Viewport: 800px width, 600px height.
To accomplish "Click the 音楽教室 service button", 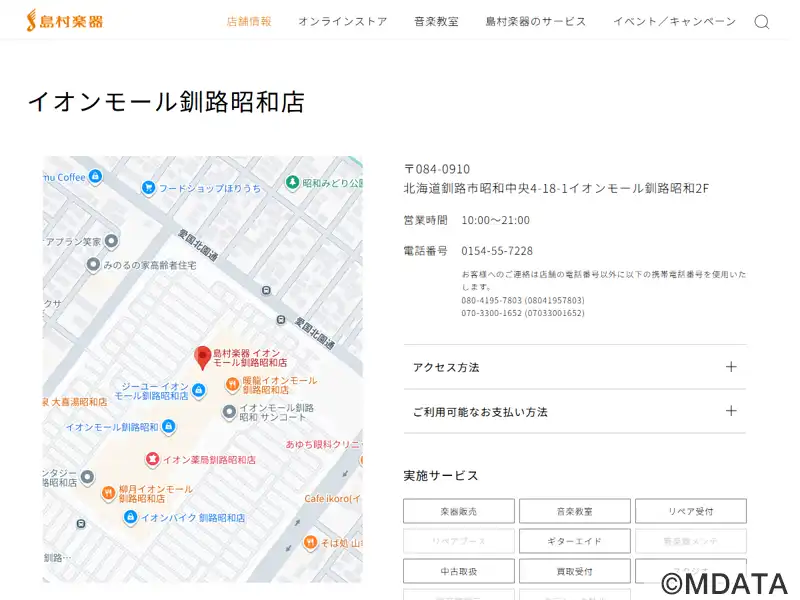I will 574,511.
